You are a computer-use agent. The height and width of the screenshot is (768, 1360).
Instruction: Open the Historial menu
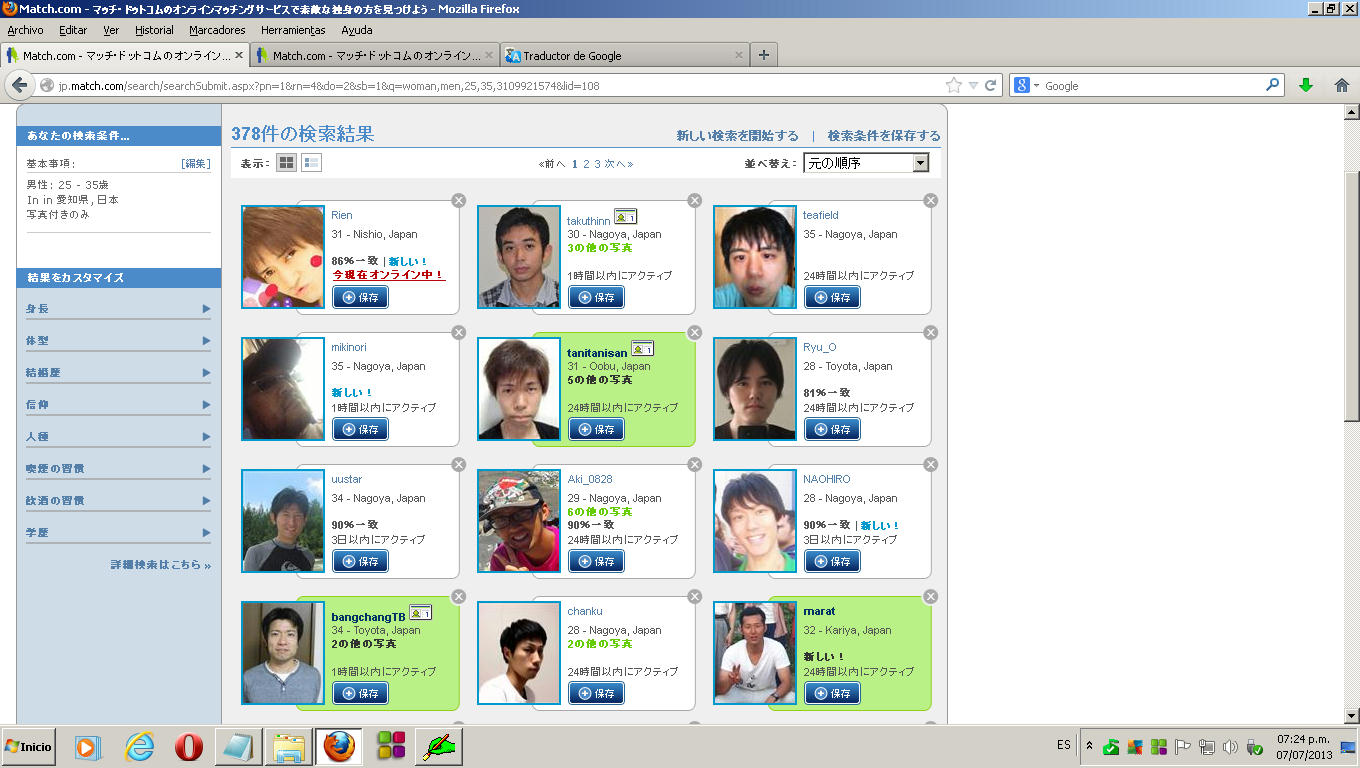154,30
